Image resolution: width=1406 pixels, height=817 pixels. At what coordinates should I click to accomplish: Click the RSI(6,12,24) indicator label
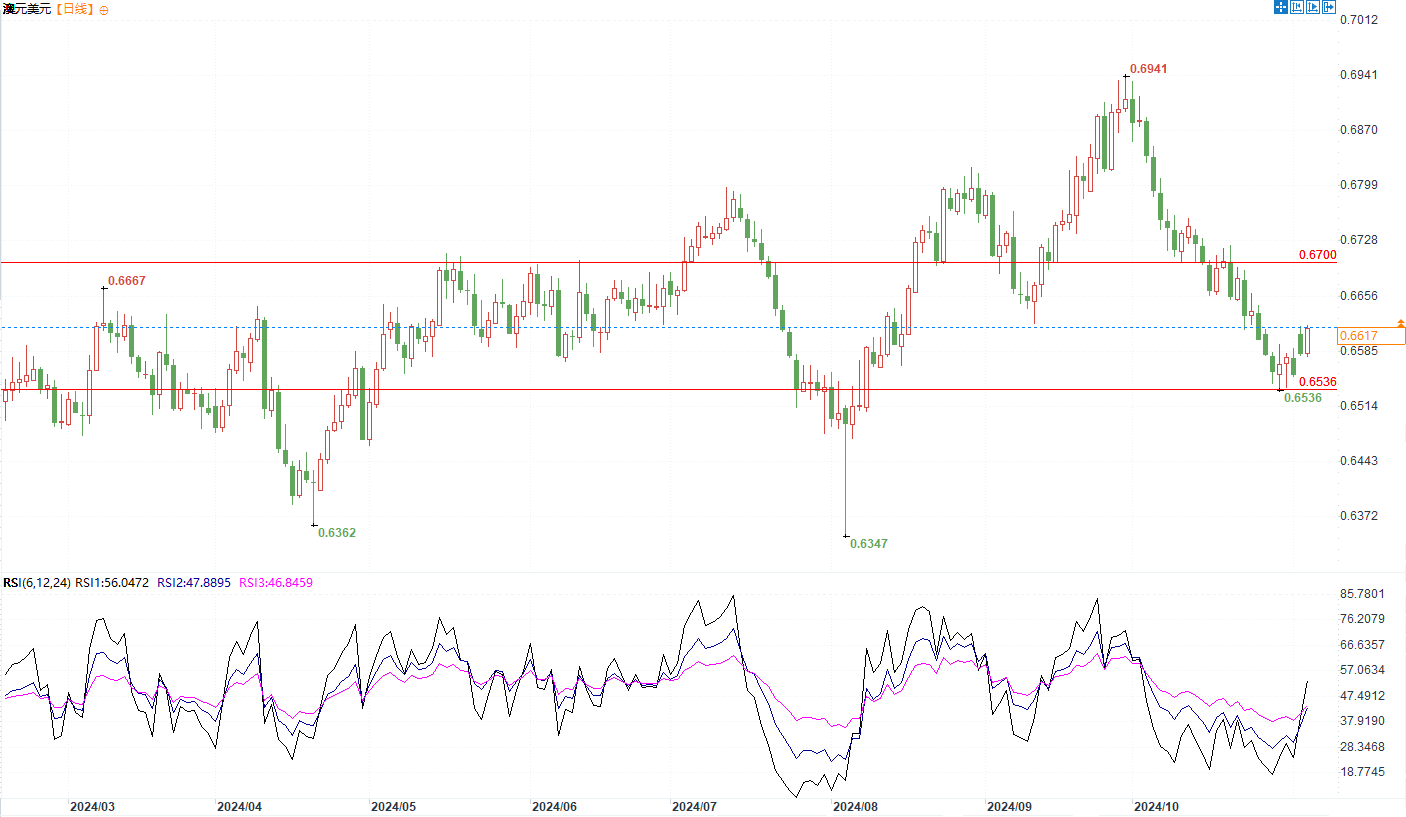(x=37, y=583)
